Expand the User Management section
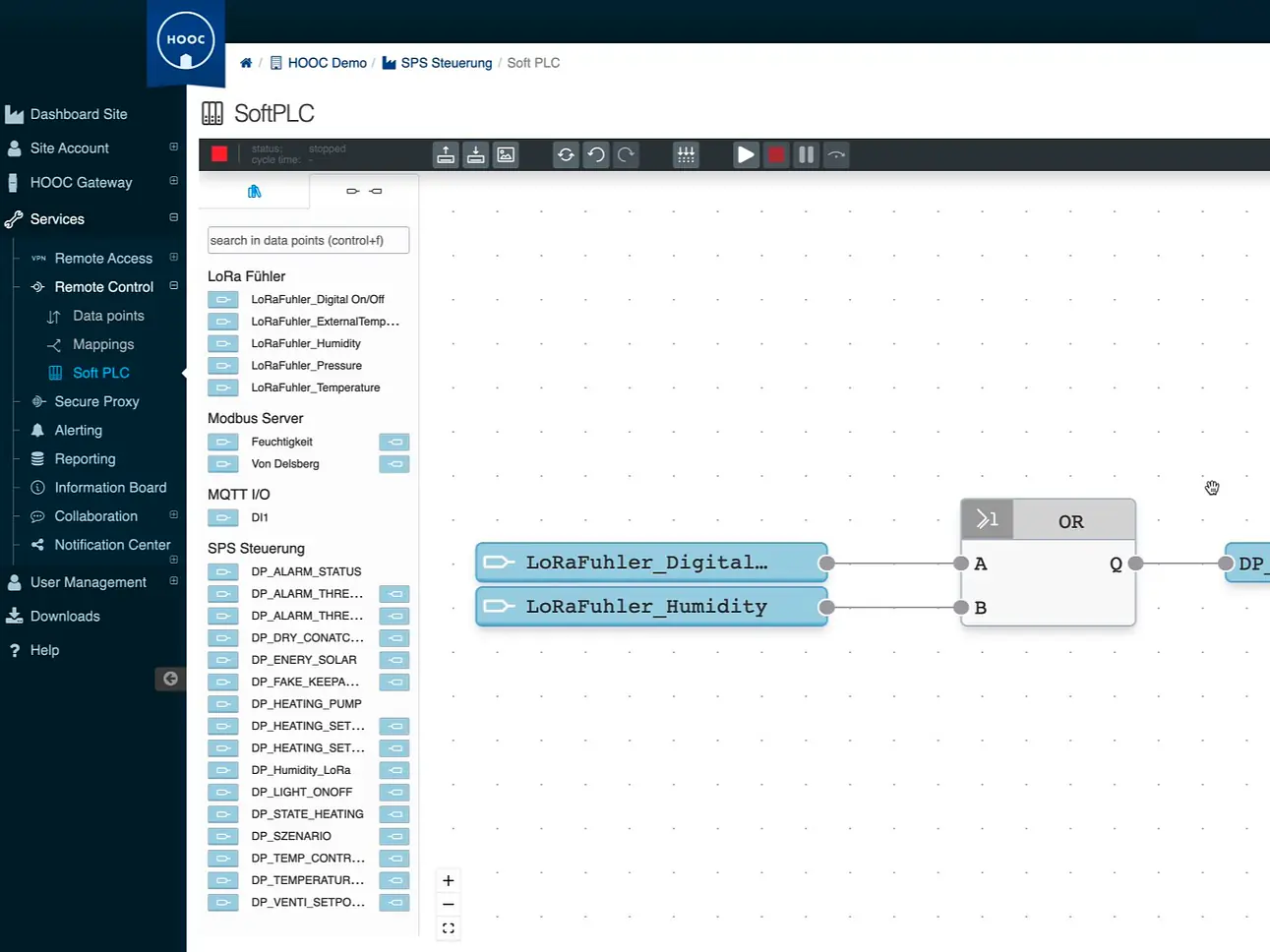The height and width of the screenshot is (952, 1270). pos(174,581)
